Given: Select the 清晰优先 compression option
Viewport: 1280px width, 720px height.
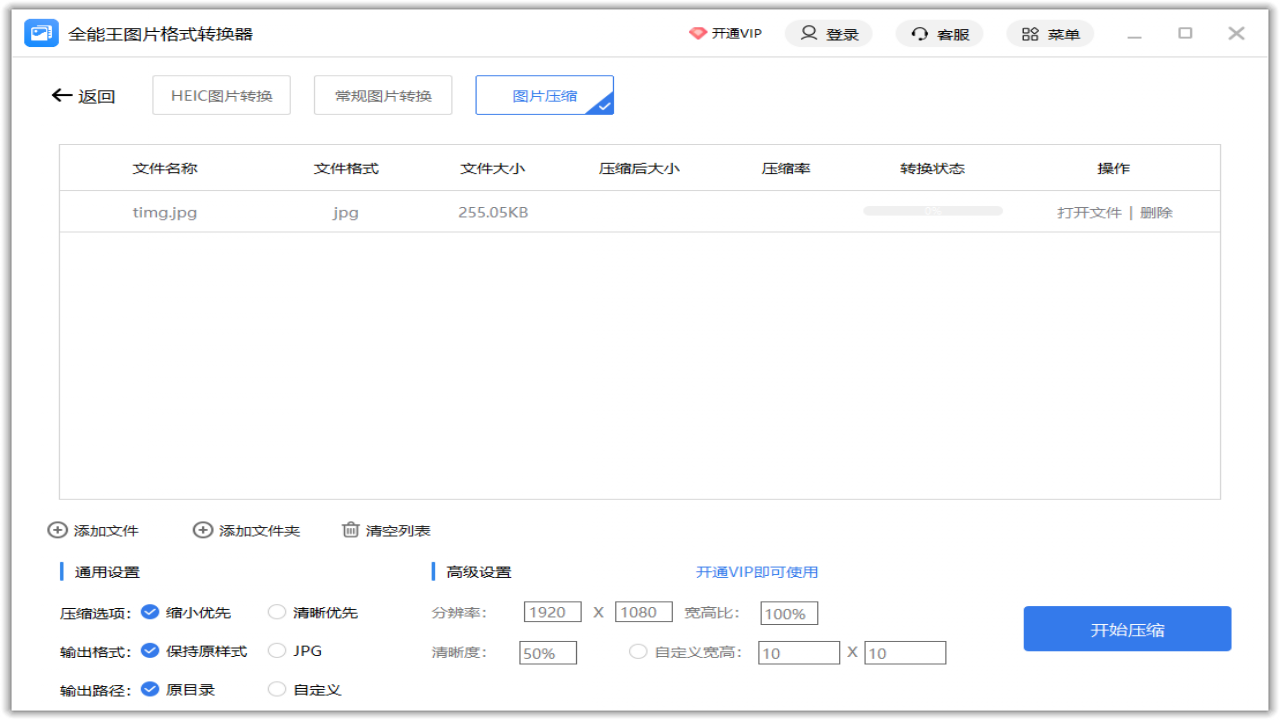Looking at the screenshot, I should [277, 611].
